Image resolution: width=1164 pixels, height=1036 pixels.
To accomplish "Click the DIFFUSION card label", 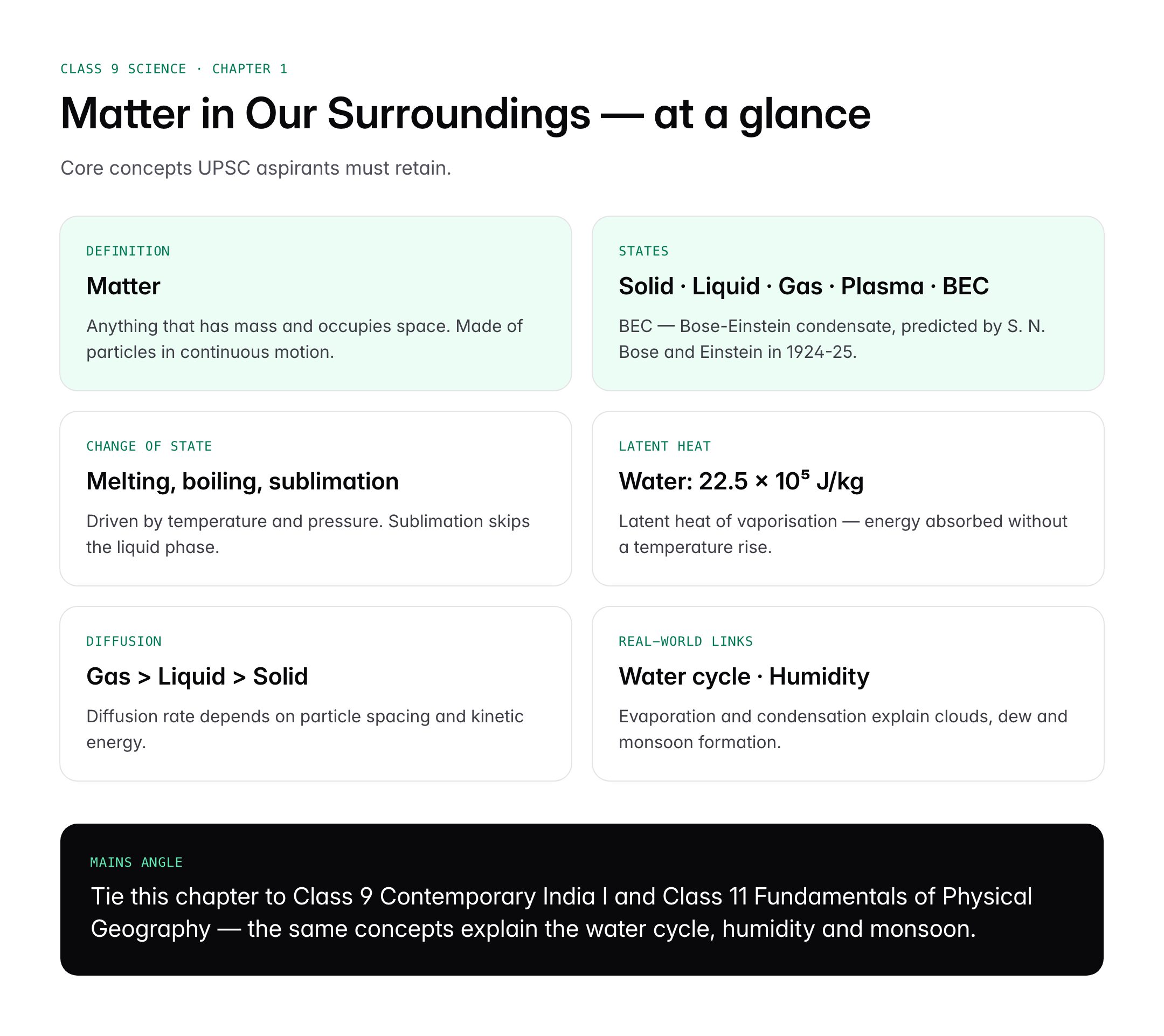I will tap(123, 641).
